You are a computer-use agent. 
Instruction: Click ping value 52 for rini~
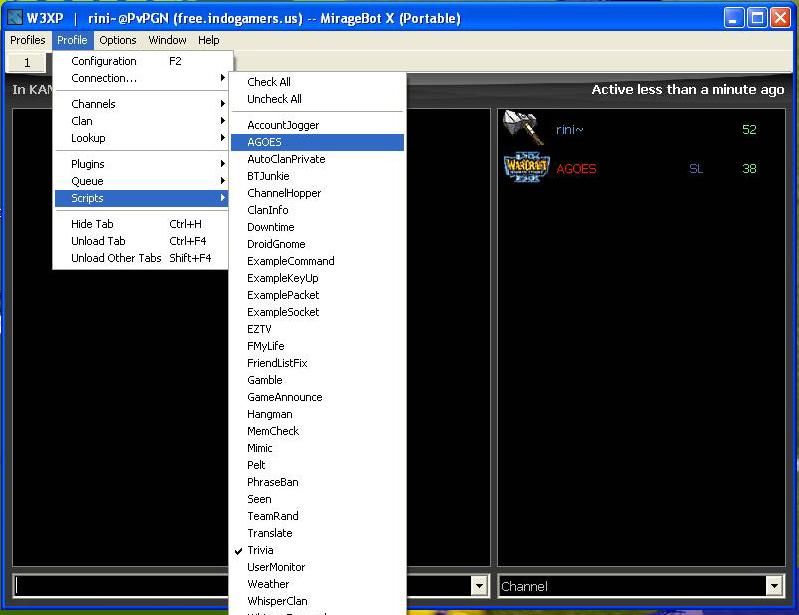click(749, 129)
